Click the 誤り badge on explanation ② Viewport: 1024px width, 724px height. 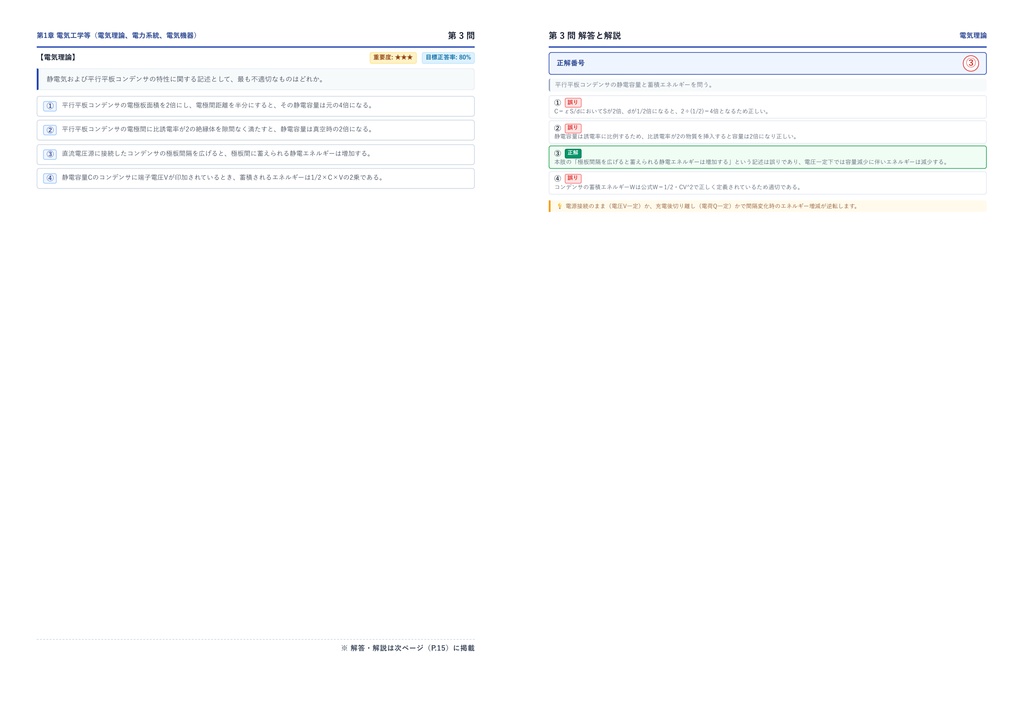coord(573,128)
